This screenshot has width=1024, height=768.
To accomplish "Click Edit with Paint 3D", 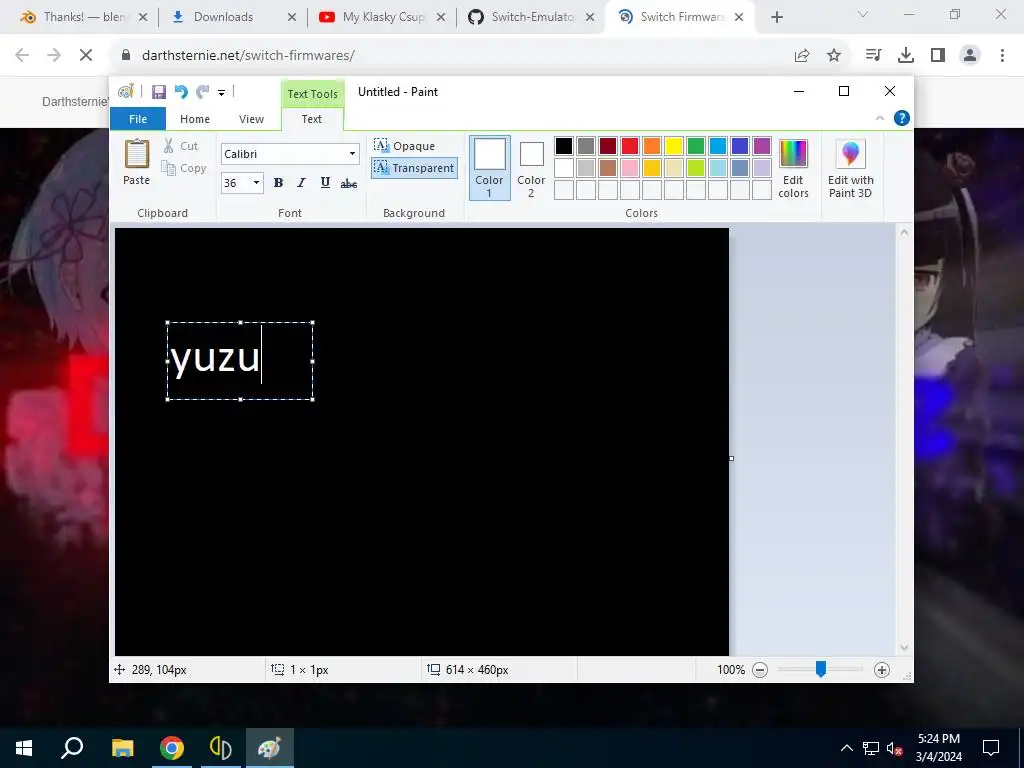I will tap(850, 168).
